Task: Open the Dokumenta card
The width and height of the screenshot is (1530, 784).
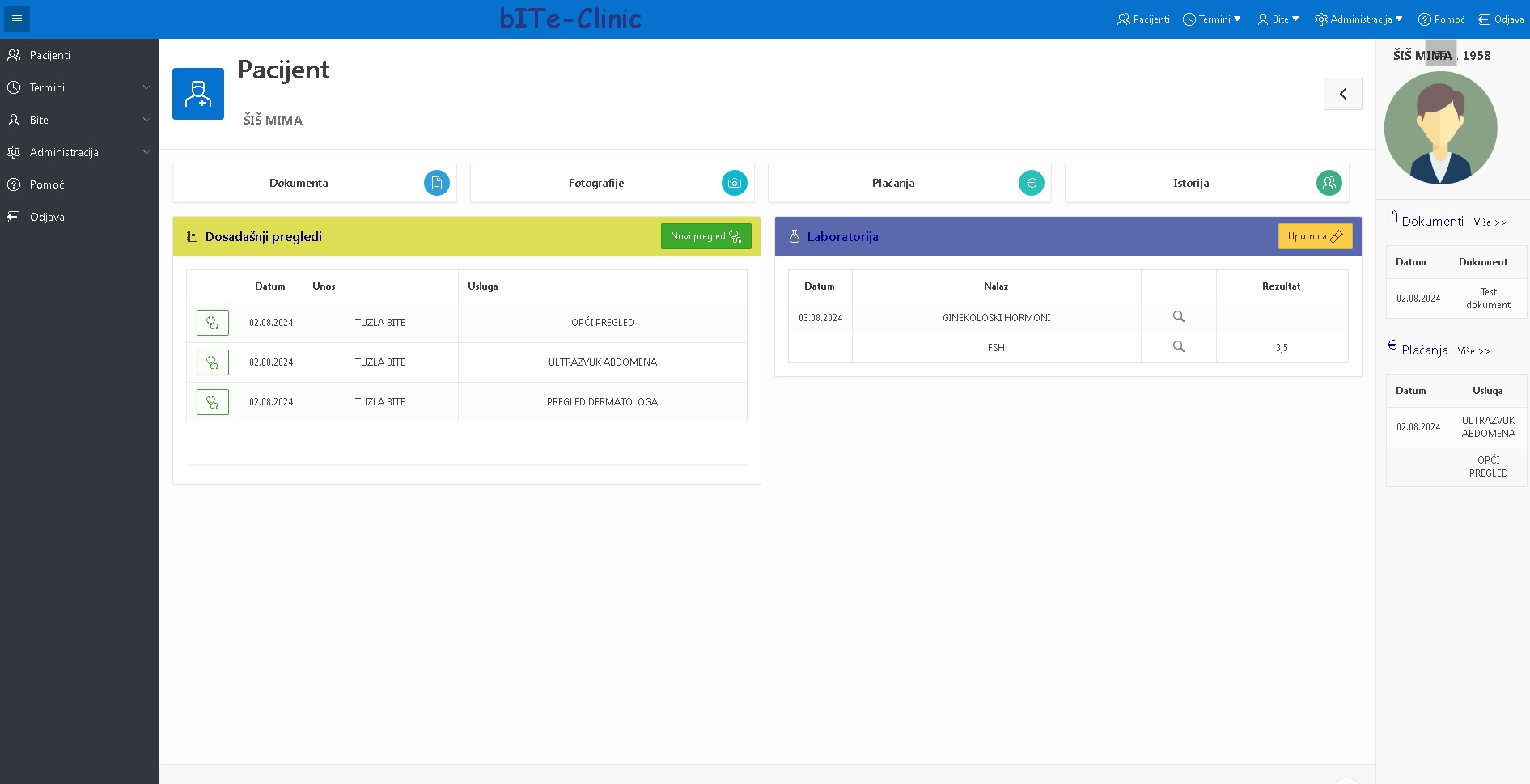Action: (315, 183)
